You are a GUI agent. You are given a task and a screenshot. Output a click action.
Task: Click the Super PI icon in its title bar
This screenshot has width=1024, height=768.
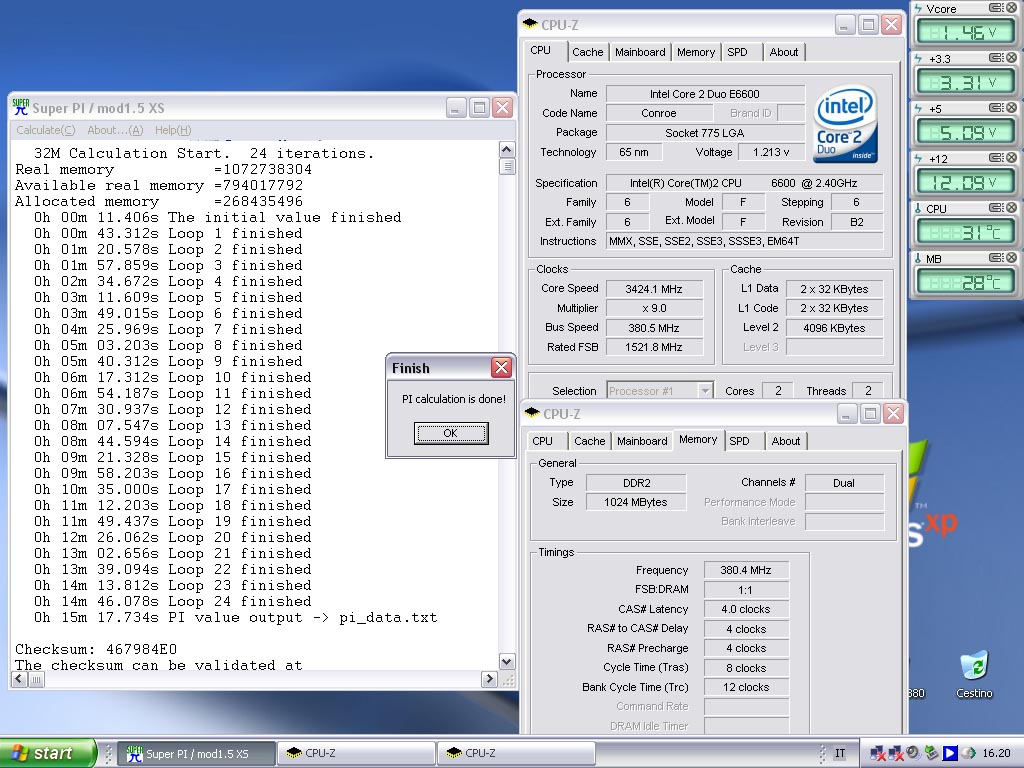coord(21,107)
